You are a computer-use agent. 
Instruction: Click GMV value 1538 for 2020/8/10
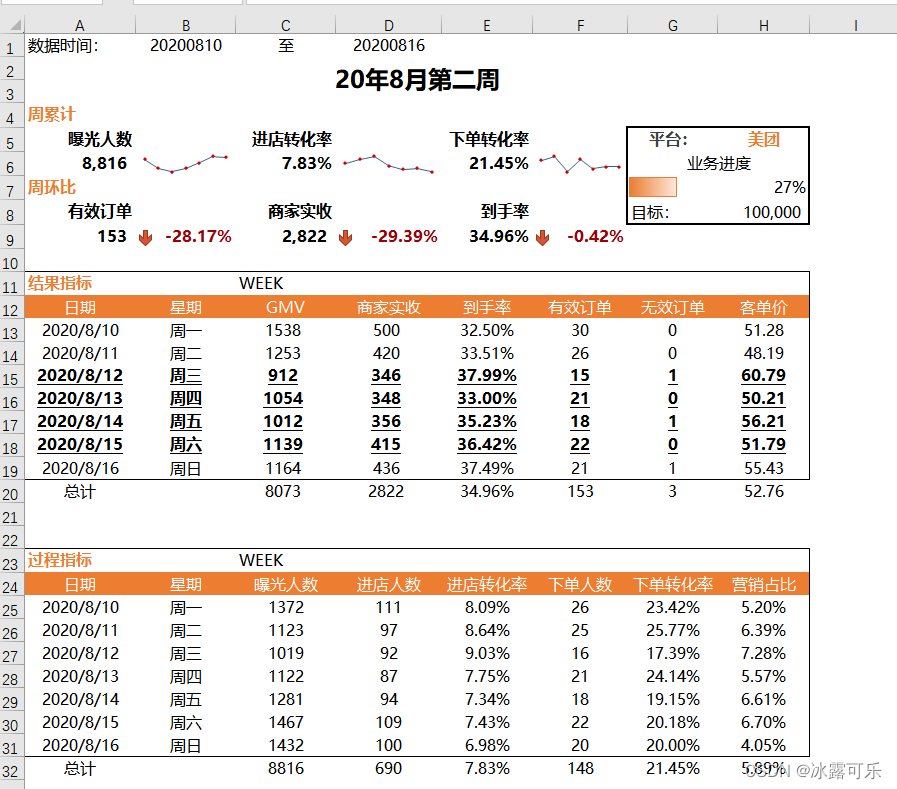(283, 330)
